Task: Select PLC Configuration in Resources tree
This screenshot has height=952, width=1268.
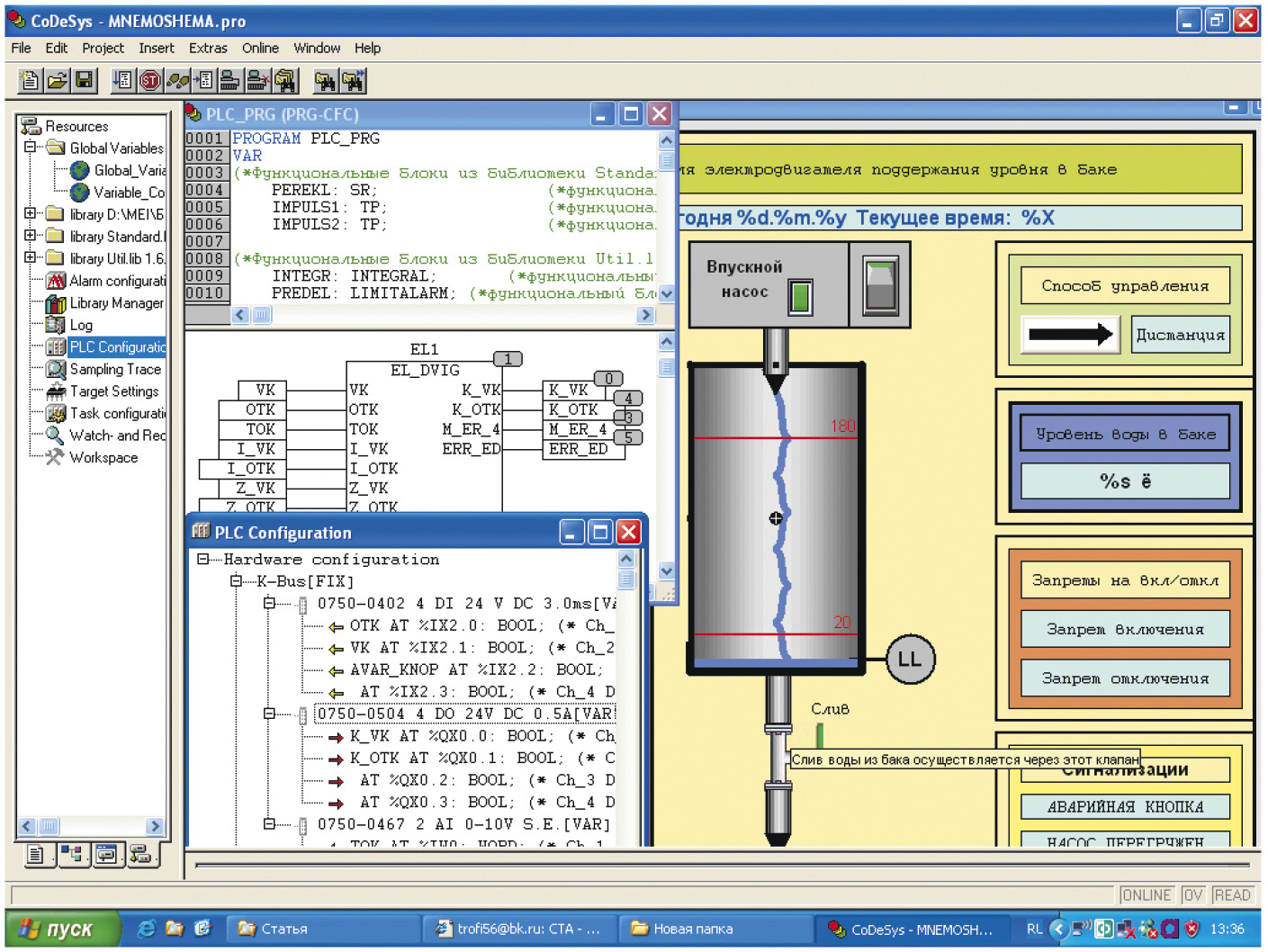Action: coord(105,347)
